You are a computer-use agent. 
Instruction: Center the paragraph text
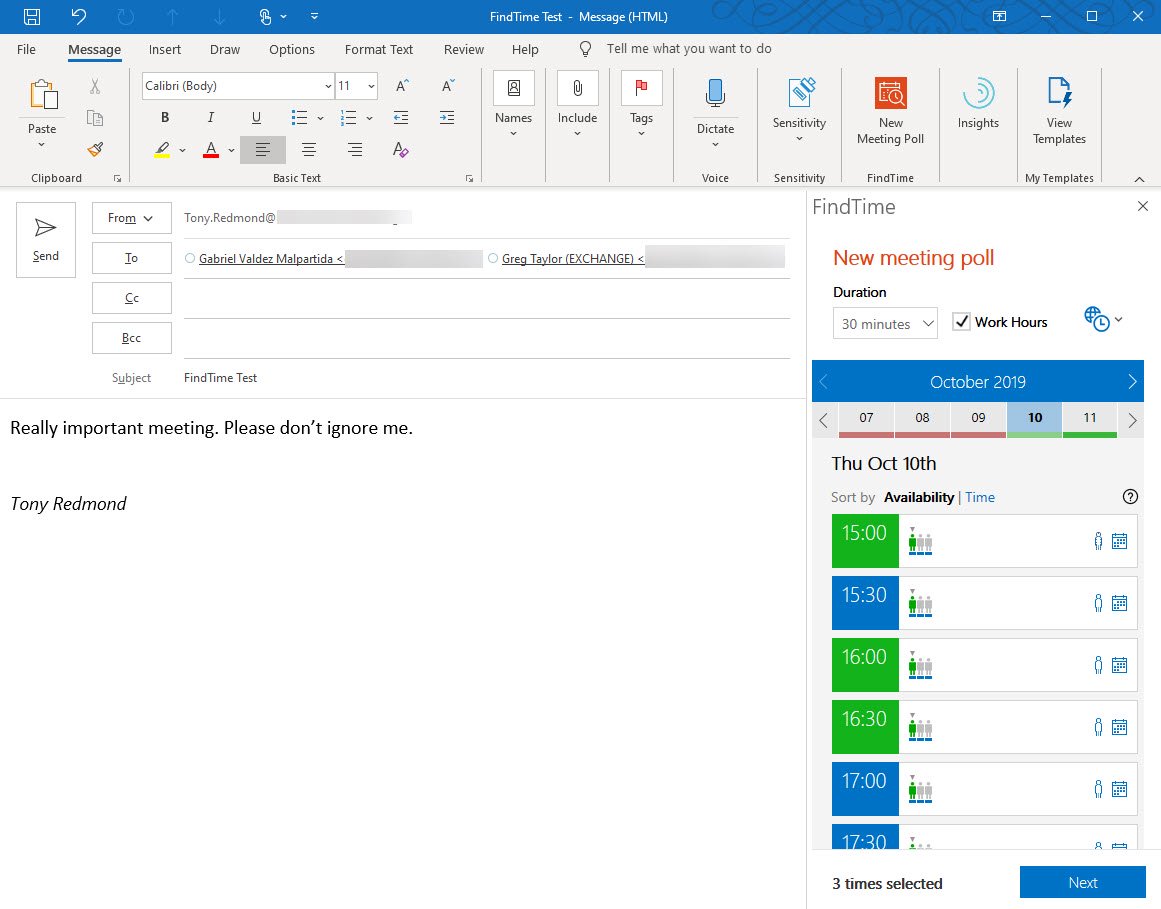coord(309,150)
